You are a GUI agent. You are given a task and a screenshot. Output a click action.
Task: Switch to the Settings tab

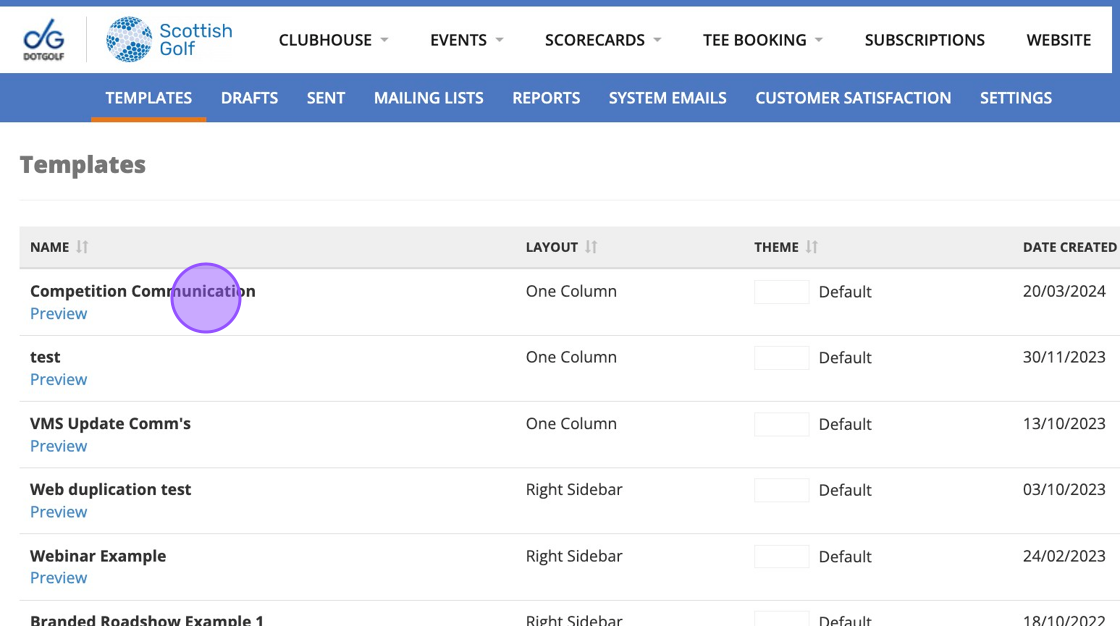click(1016, 98)
